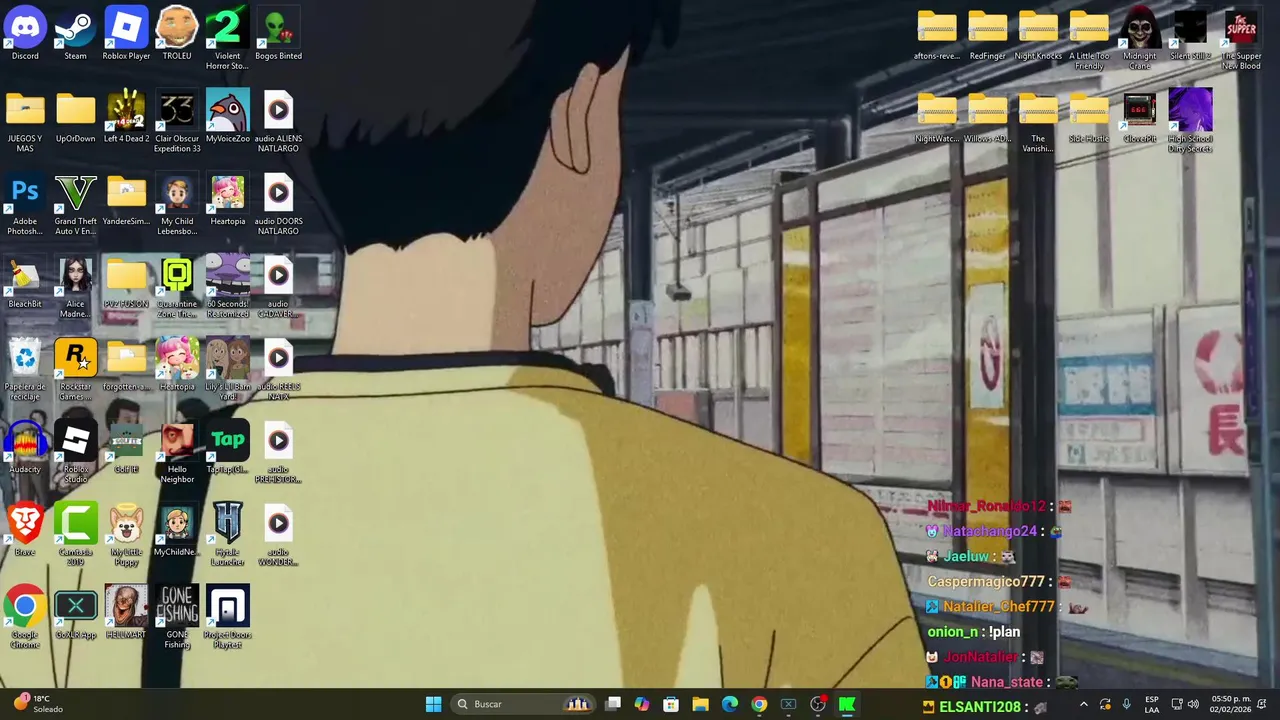Expand the hidden system tray icons

coord(1083,704)
